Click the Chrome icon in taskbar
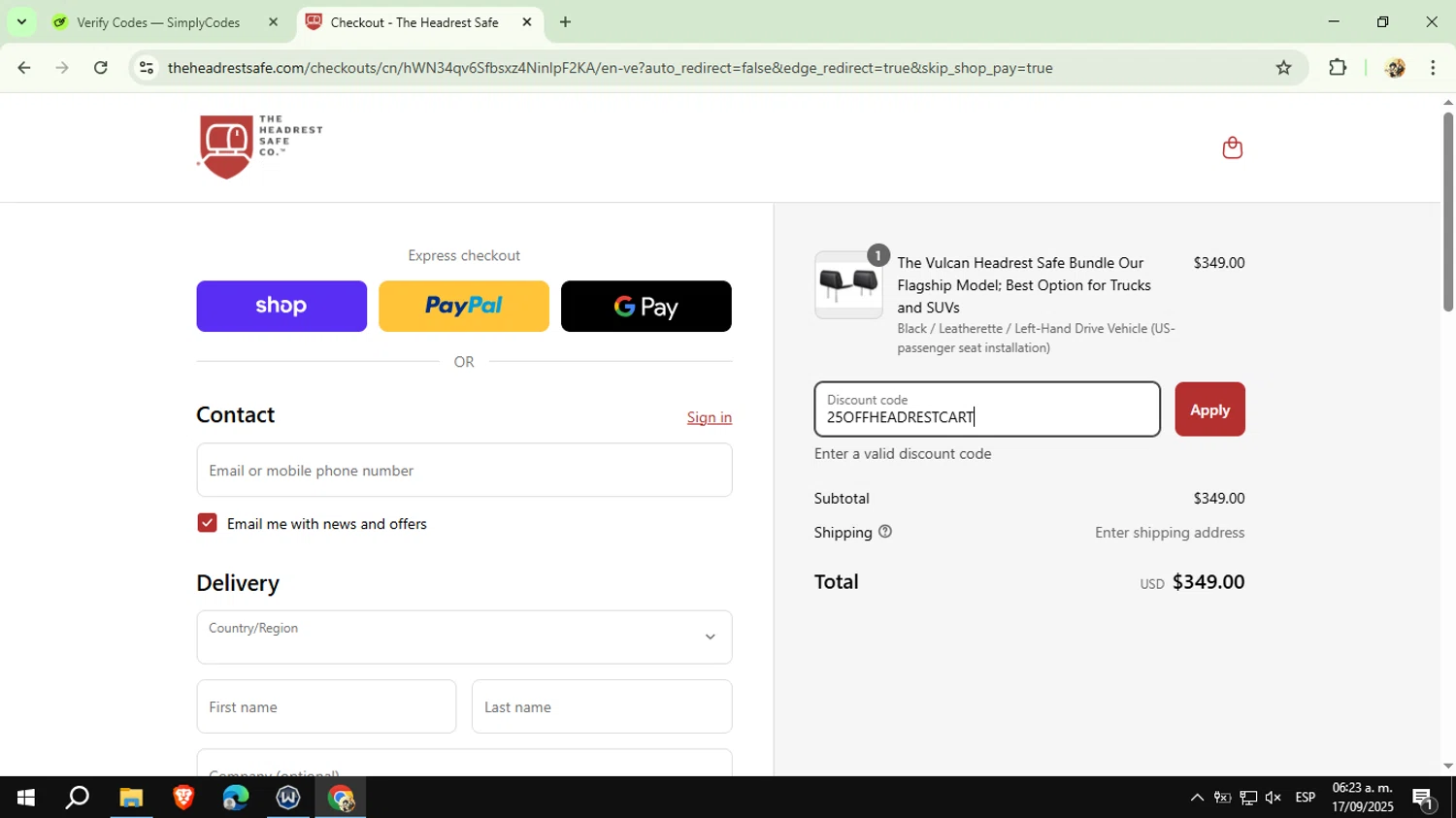 pos(341,798)
